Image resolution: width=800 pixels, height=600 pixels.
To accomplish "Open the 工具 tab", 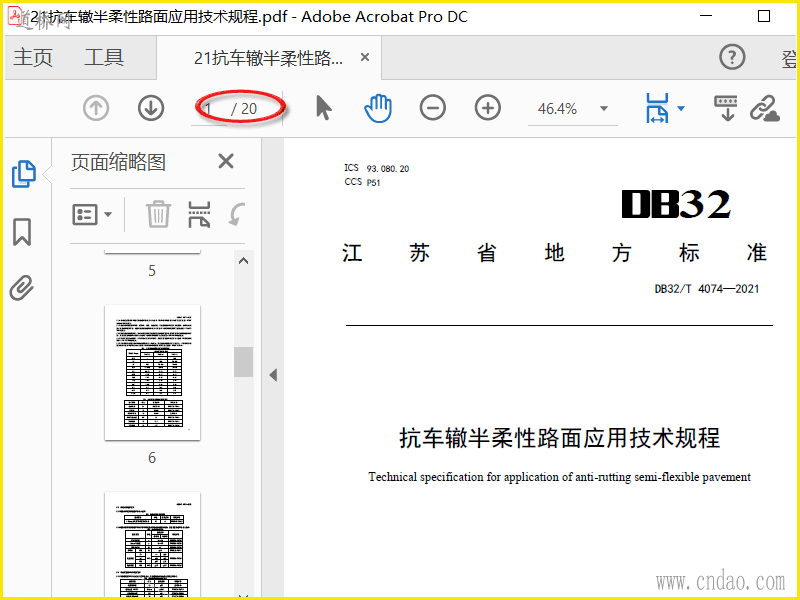I will 104,57.
